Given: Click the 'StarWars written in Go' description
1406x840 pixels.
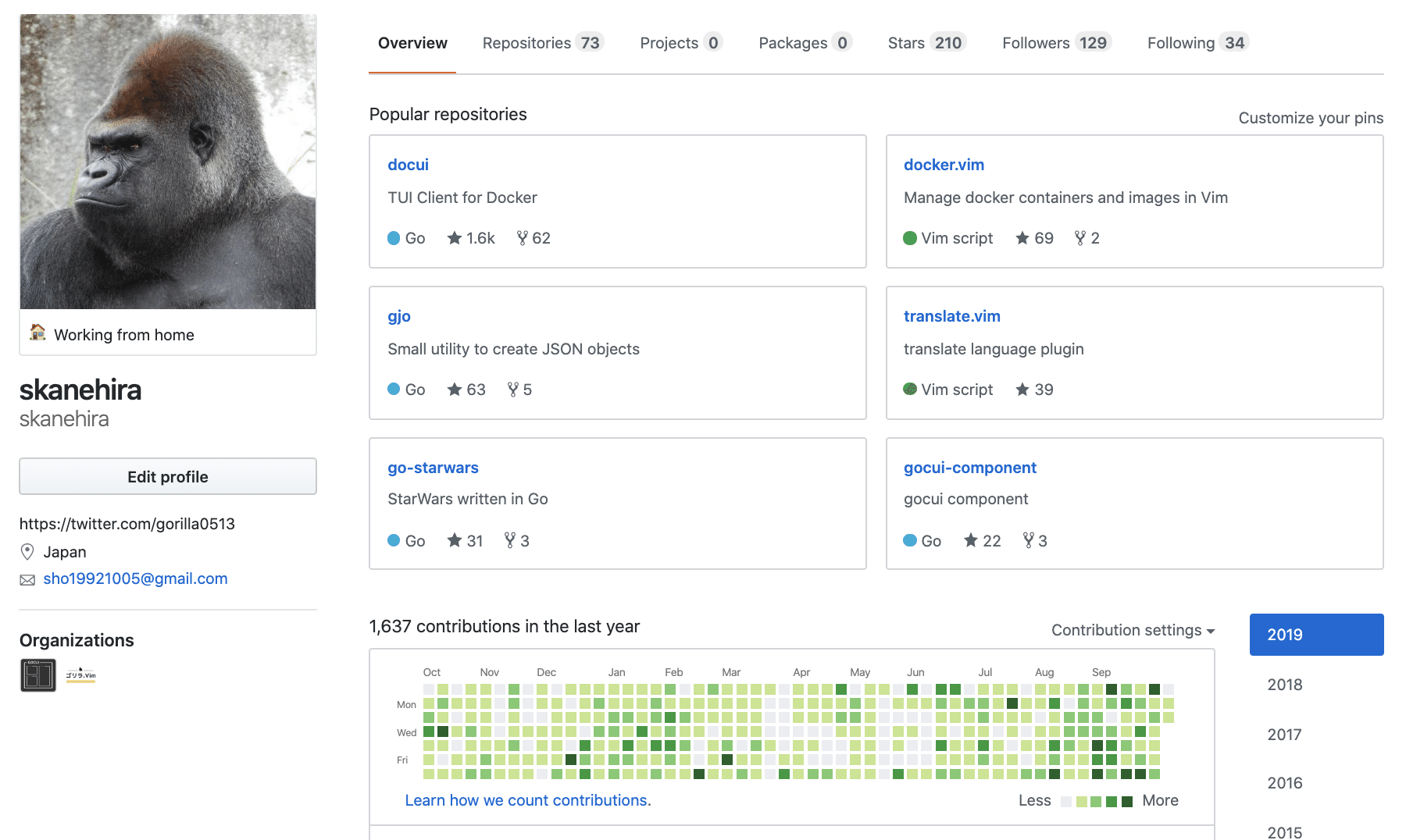Looking at the screenshot, I should [468, 499].
